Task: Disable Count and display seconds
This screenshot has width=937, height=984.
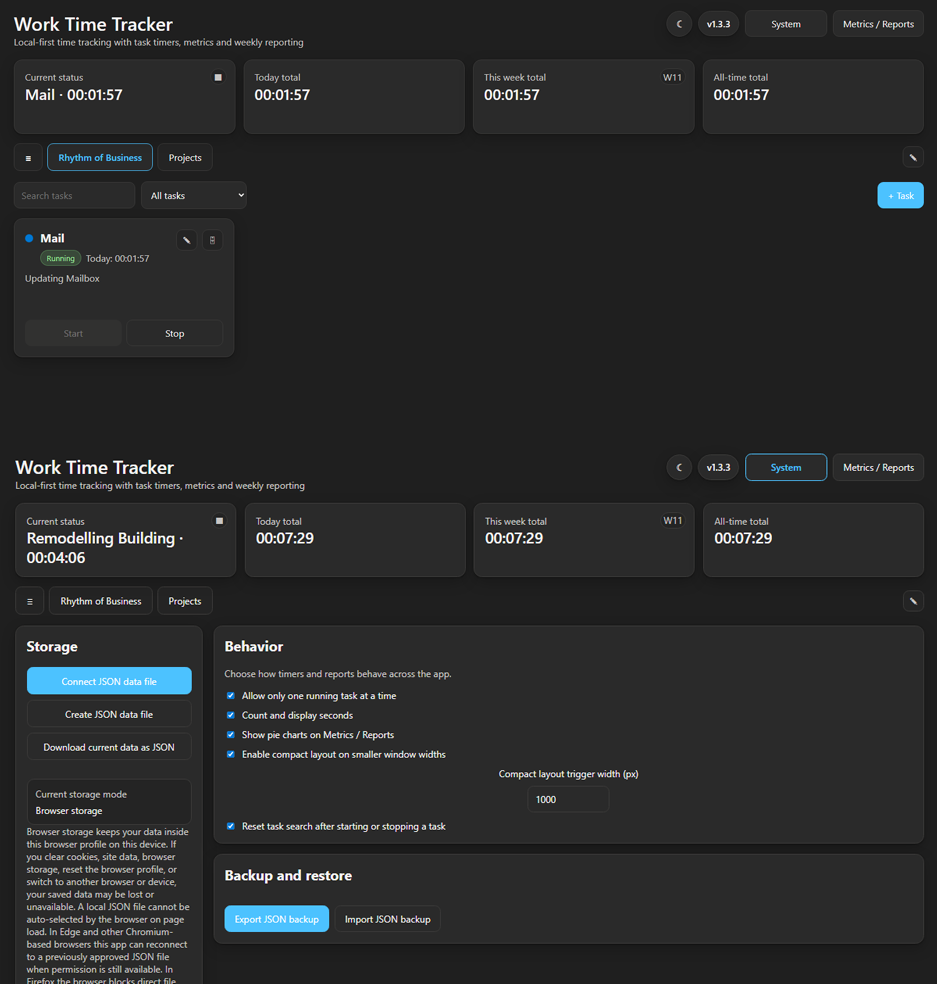Action: pos(231,715)
